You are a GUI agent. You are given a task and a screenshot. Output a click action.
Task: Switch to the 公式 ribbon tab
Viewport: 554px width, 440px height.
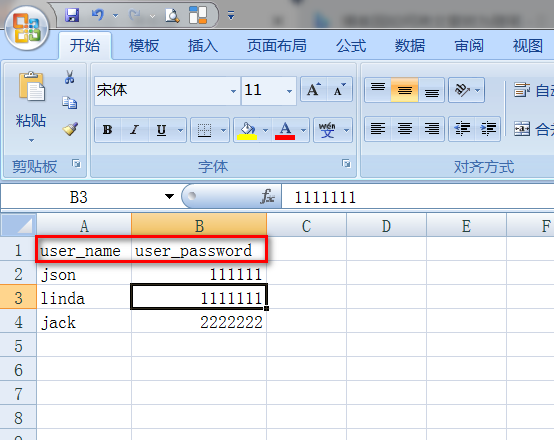click(x=351, y=46)
